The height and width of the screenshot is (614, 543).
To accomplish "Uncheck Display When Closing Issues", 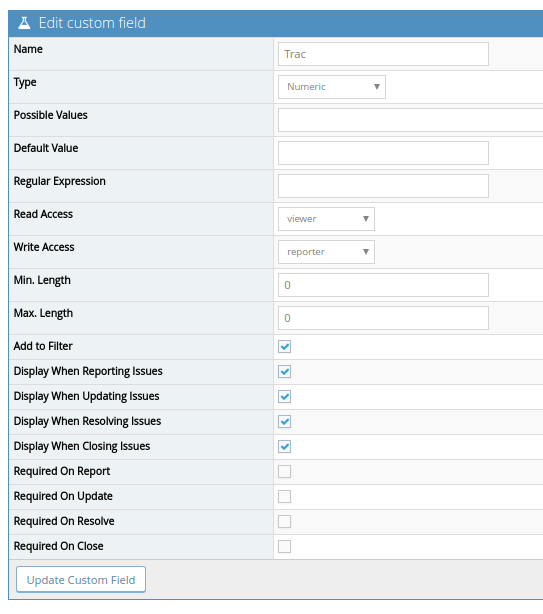I will (285, 446).
